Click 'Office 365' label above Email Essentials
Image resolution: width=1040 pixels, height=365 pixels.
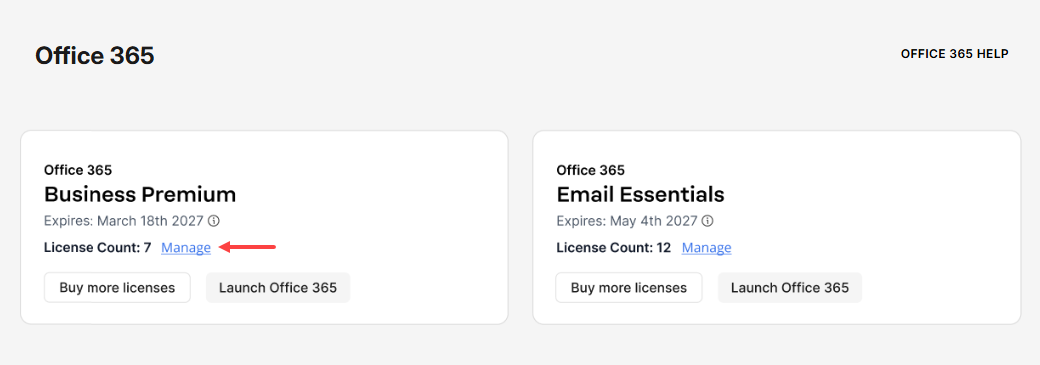click(590, 171)
